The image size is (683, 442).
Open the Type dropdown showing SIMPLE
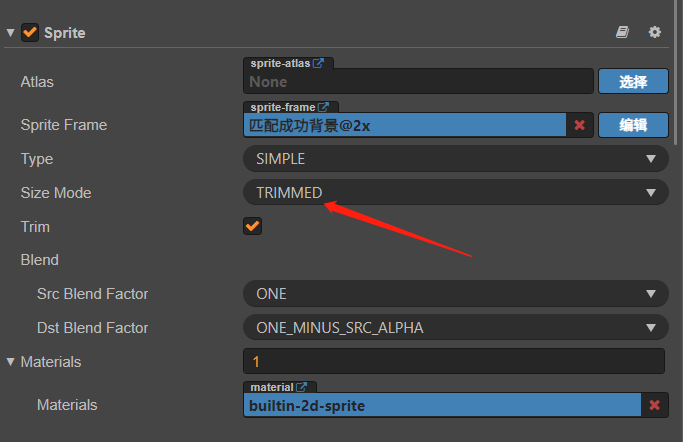tap(455, 158)
